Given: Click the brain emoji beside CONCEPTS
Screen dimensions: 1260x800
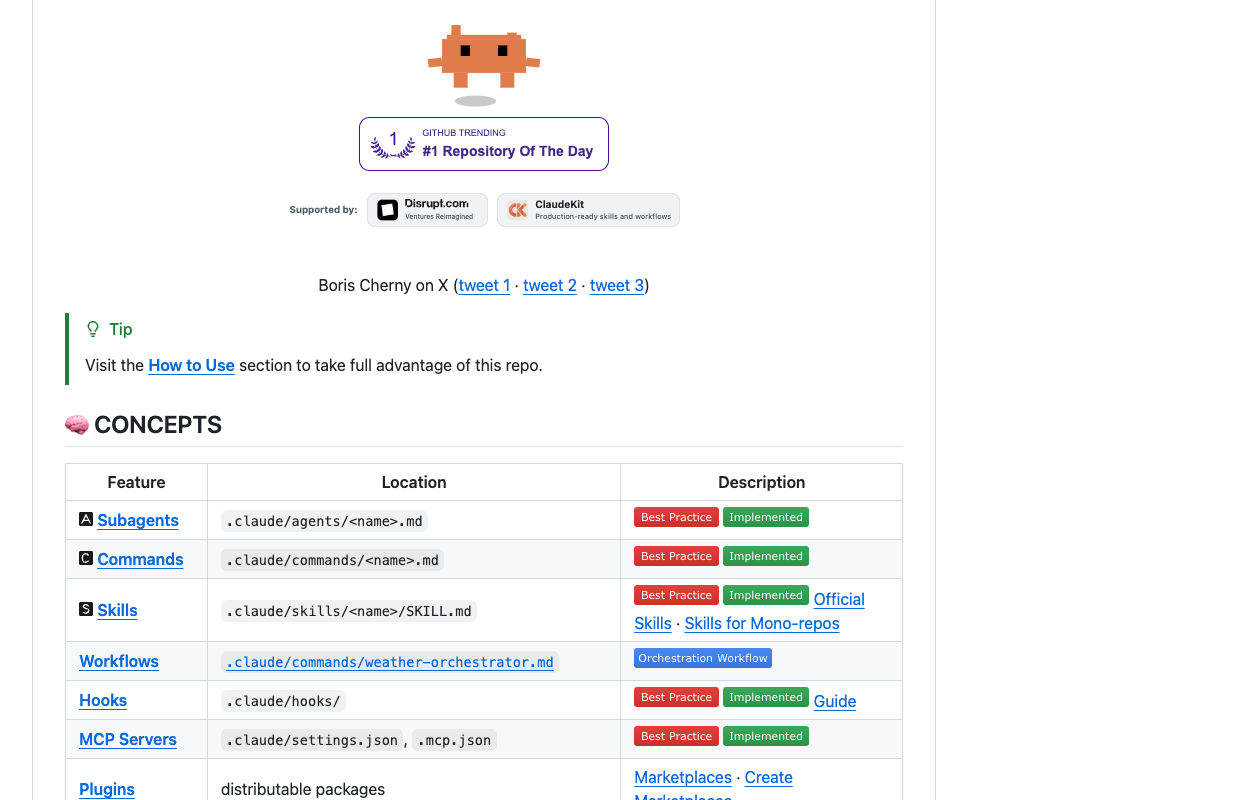Looking at the screenshot, I should [77, 425].
